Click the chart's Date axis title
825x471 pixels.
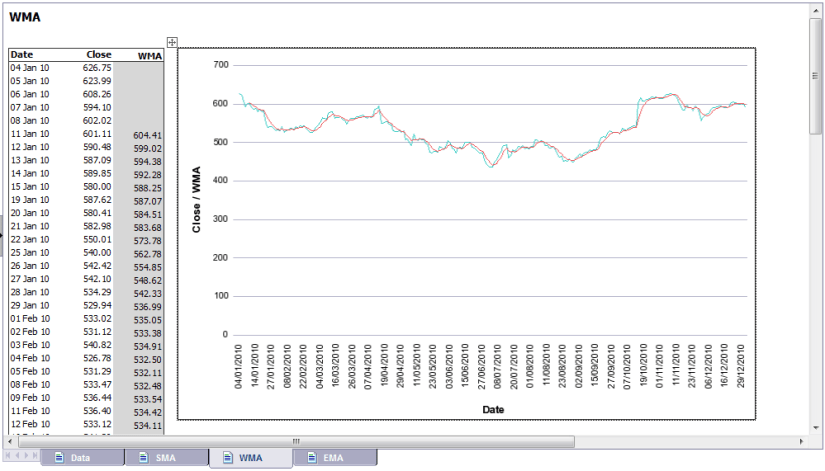coord(493,409)
